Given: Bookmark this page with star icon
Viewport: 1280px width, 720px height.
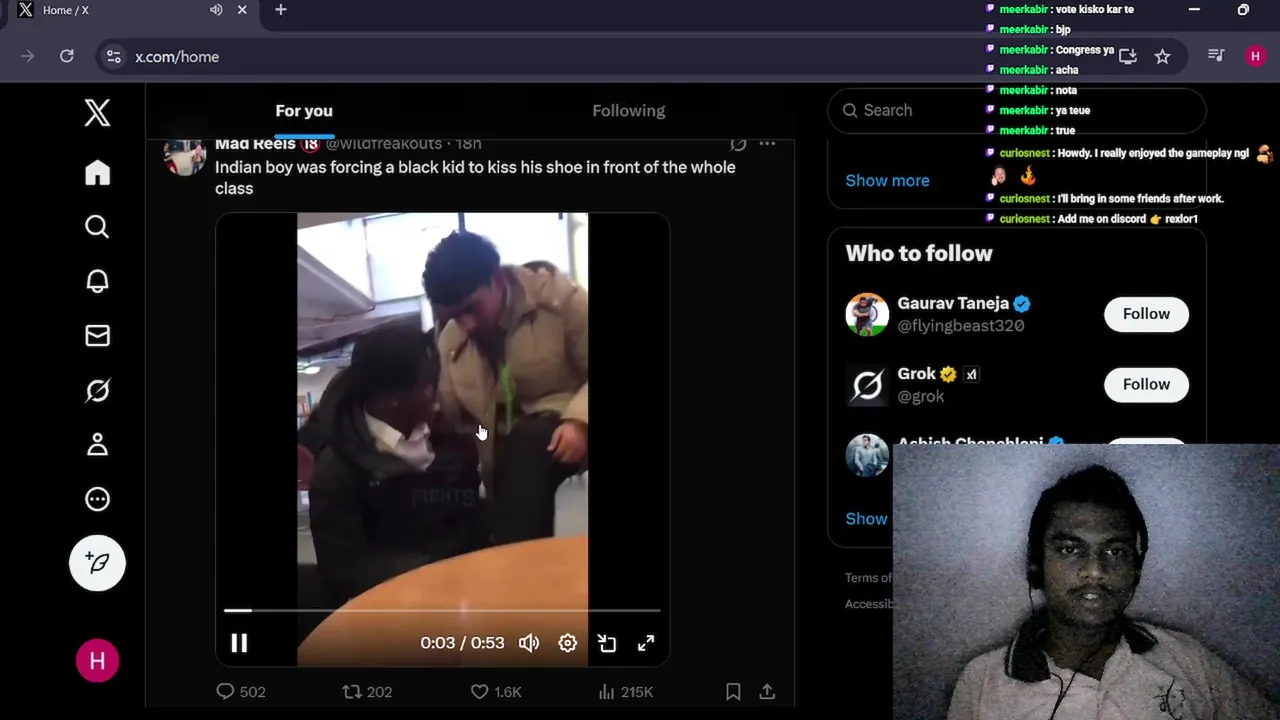Looking at the screenshot, I should [x=1162, y=57].
